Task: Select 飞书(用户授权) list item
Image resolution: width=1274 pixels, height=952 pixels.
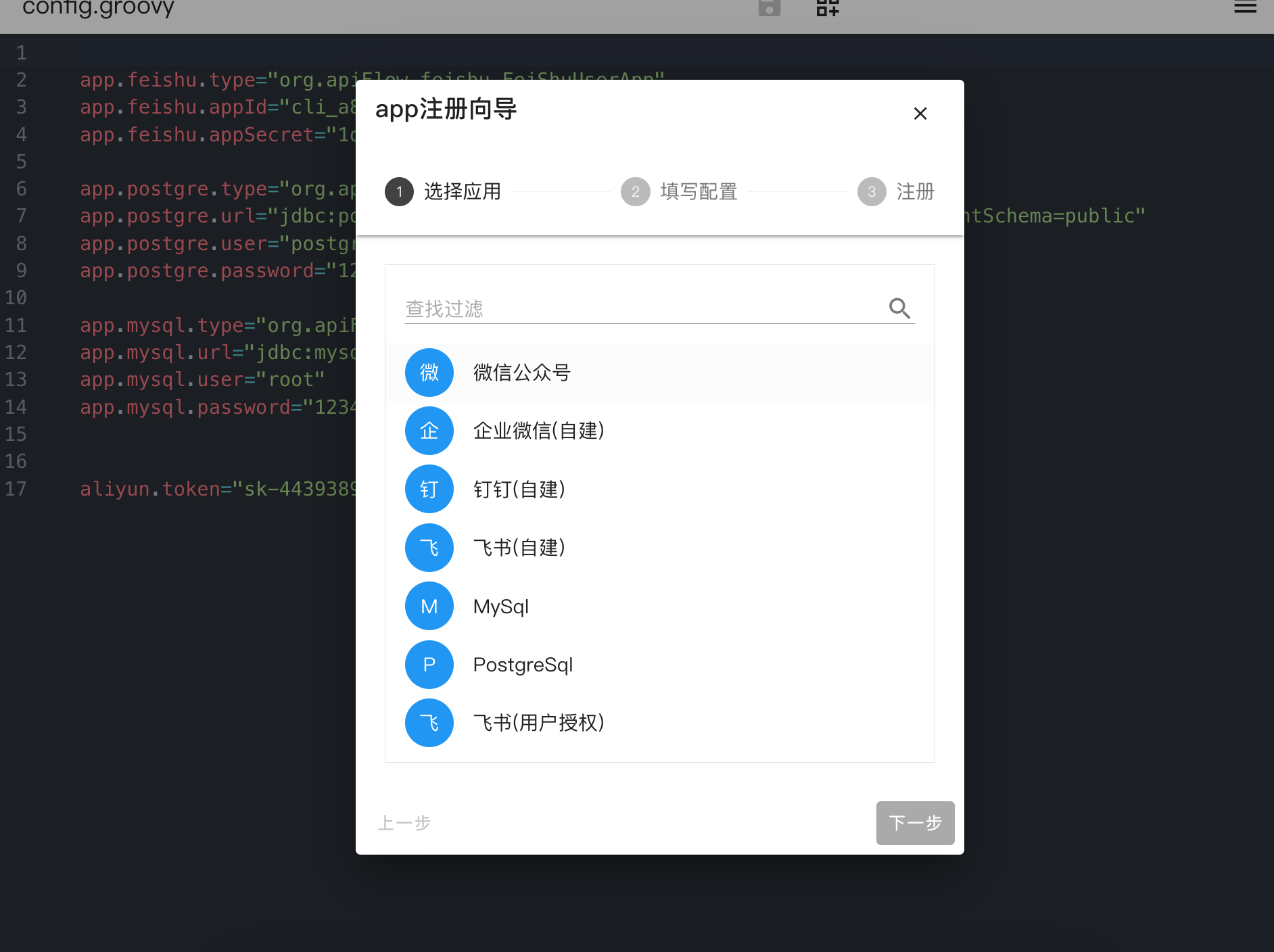Action: coord(538,723)
